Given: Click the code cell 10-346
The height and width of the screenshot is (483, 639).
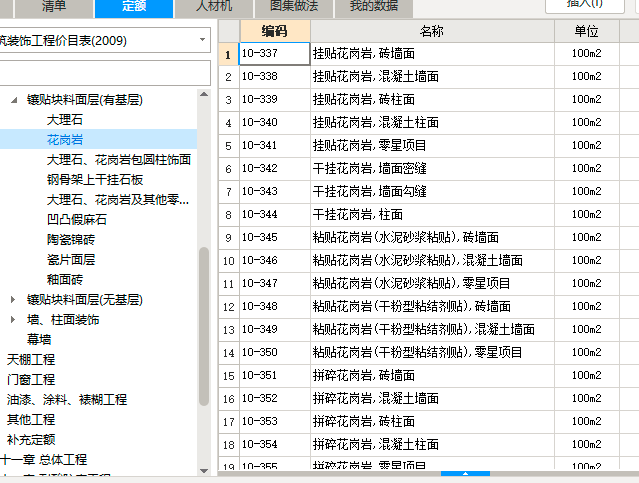Looking at the screenshot, I should 275,260.
